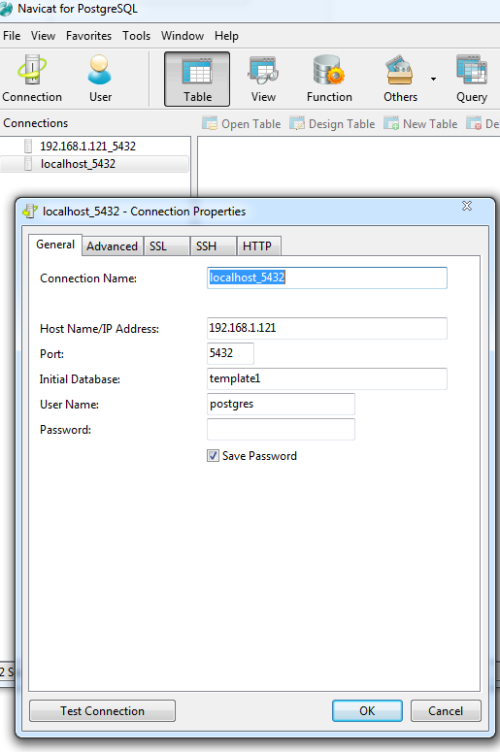The image size is (500, 752).
Task: Open the Favorites menu
Action: point(89,35)
